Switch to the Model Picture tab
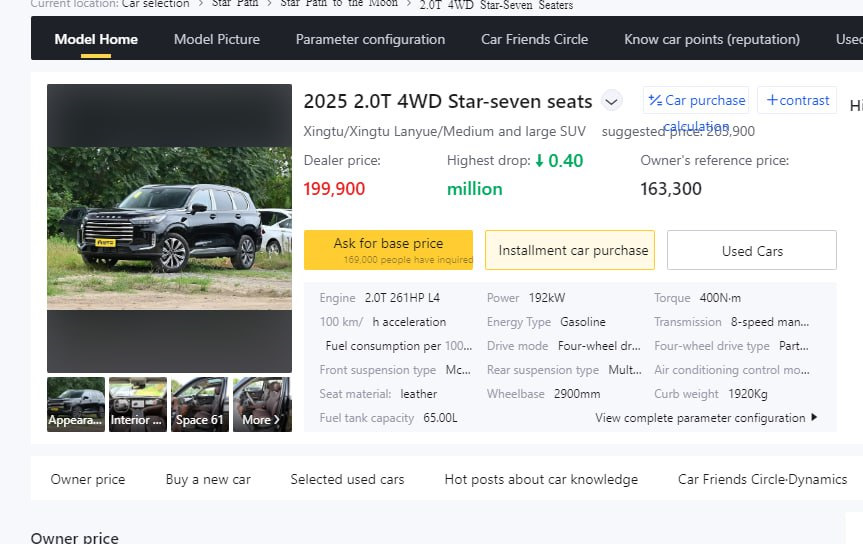Image resolution: width=863 pixels, height=544 pixels. coord(217,40)
